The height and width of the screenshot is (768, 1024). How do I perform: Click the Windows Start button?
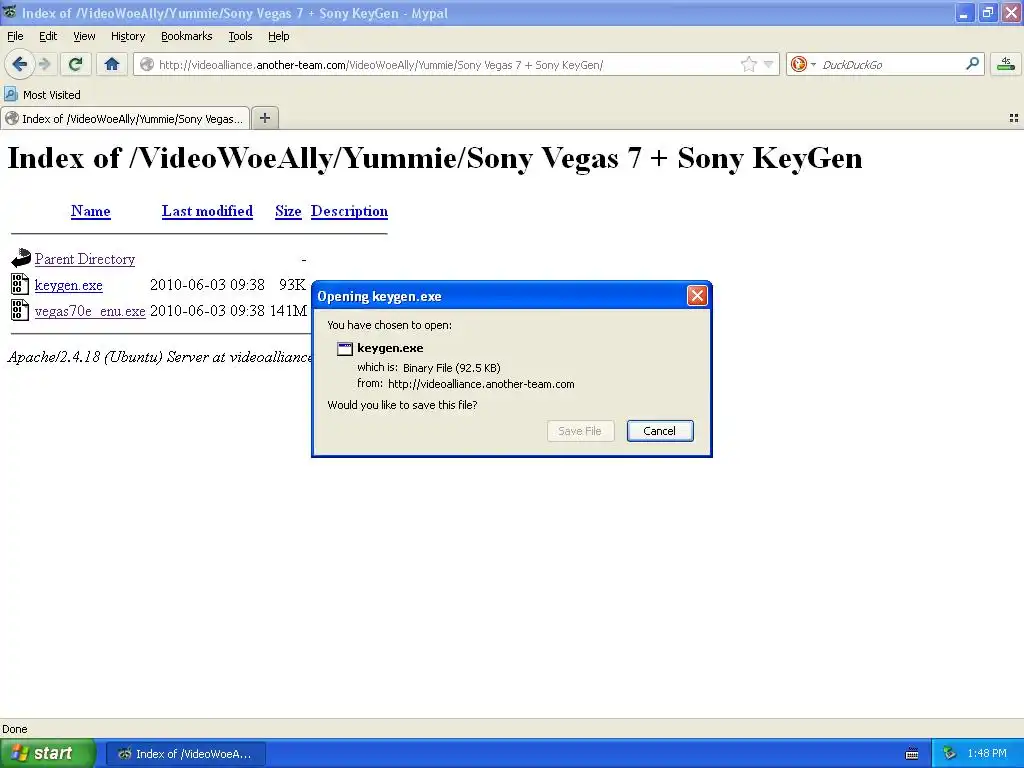pos(48,753)
